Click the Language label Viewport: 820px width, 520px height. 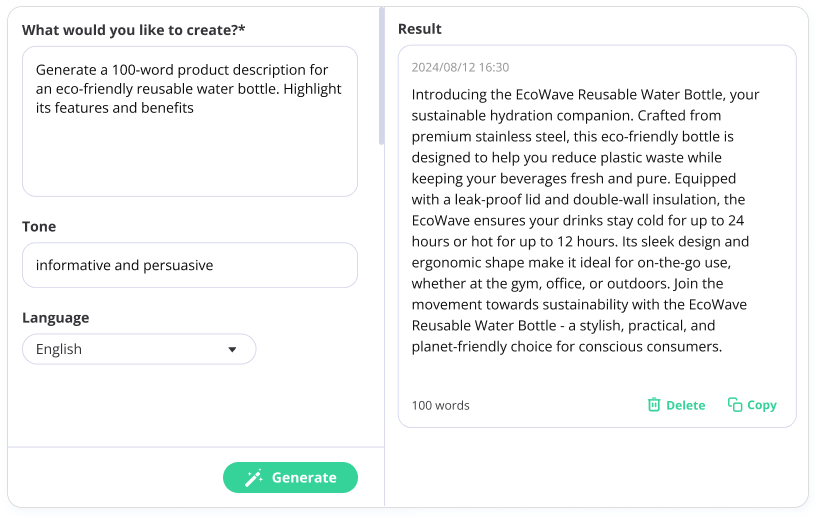tap(55, 318)
